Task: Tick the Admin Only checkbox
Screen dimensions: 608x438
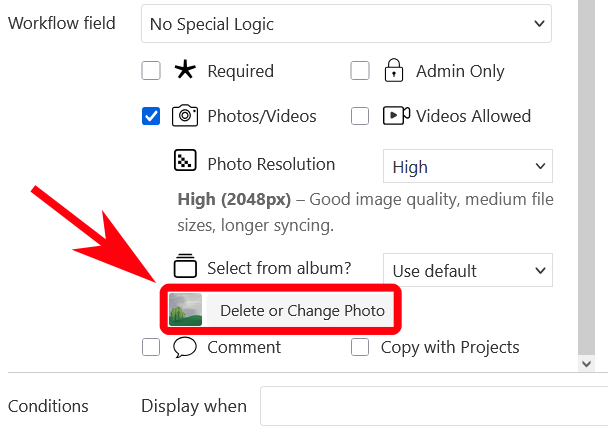Action: point(360,71)
